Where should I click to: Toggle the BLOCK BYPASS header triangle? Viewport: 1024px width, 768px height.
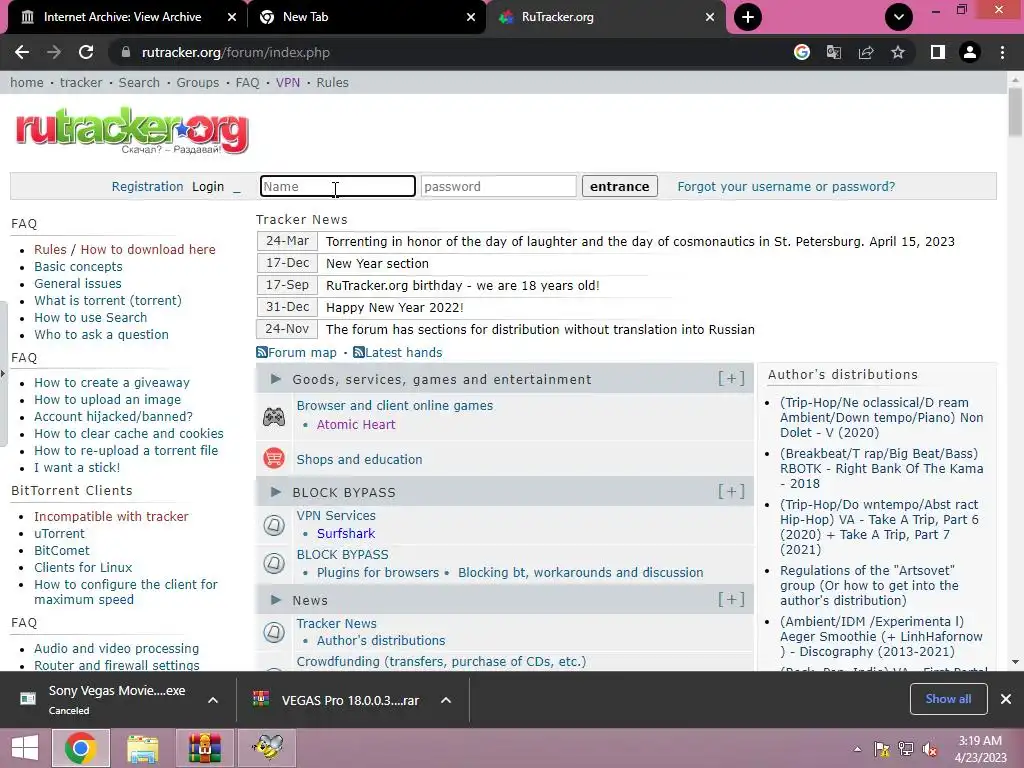276,492
